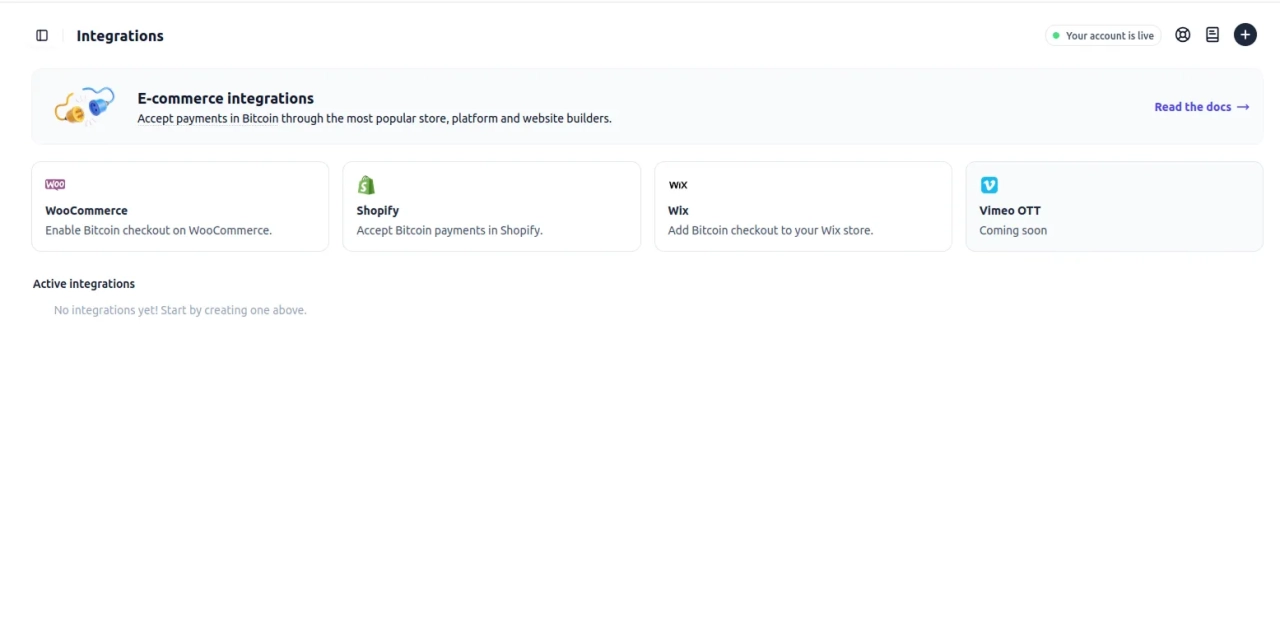Toggle the sidebar panel visibility
The image size is (1280, 640).
click(x=42, y=35)
